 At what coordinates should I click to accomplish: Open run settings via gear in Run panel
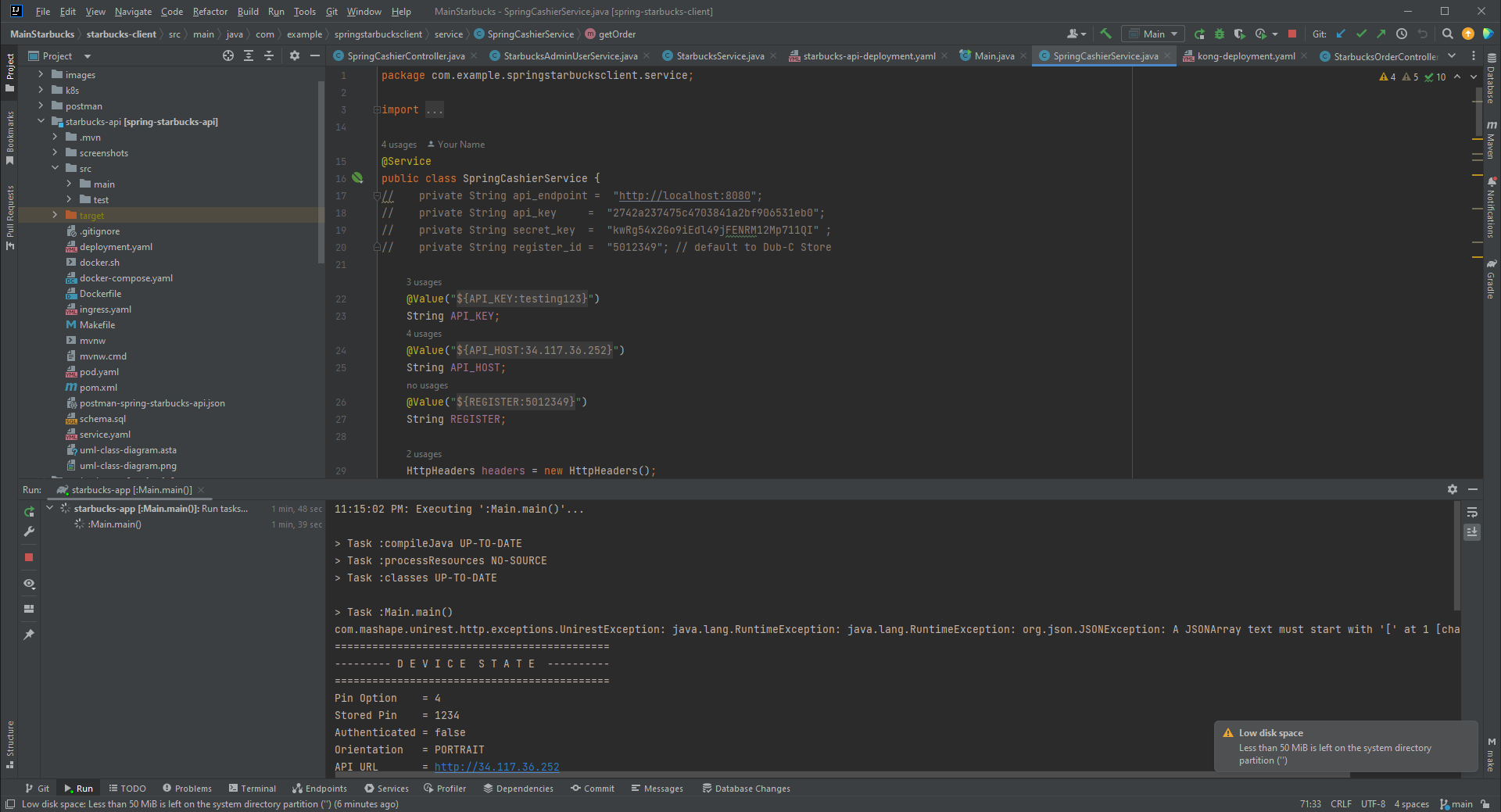click(x=1452, y=489)
